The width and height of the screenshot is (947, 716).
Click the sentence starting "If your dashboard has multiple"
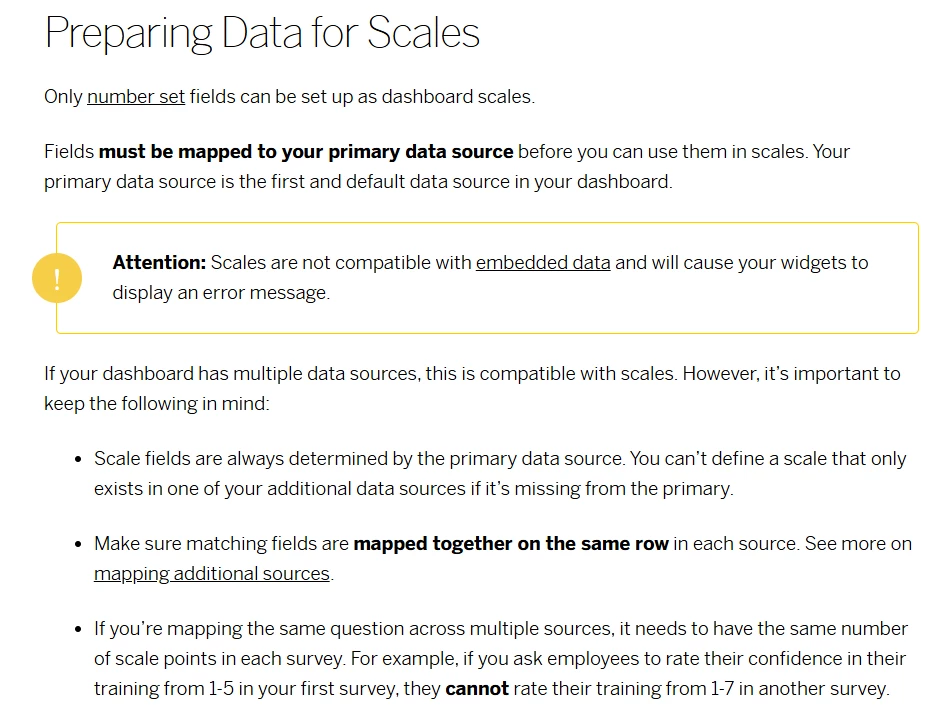[x=472, y=374]
